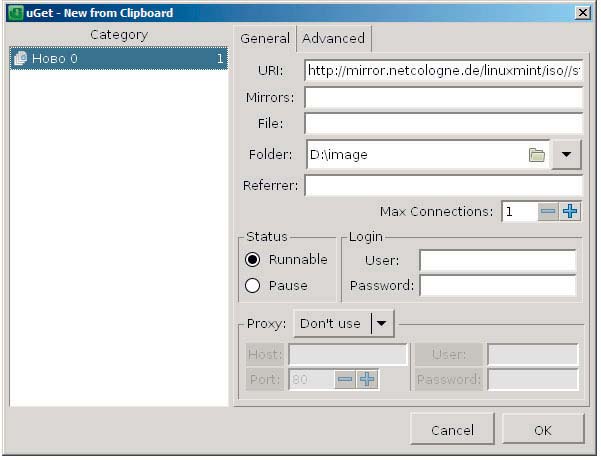
Task: Click the uGet application icon in title bar
Action: click(16, 13)
